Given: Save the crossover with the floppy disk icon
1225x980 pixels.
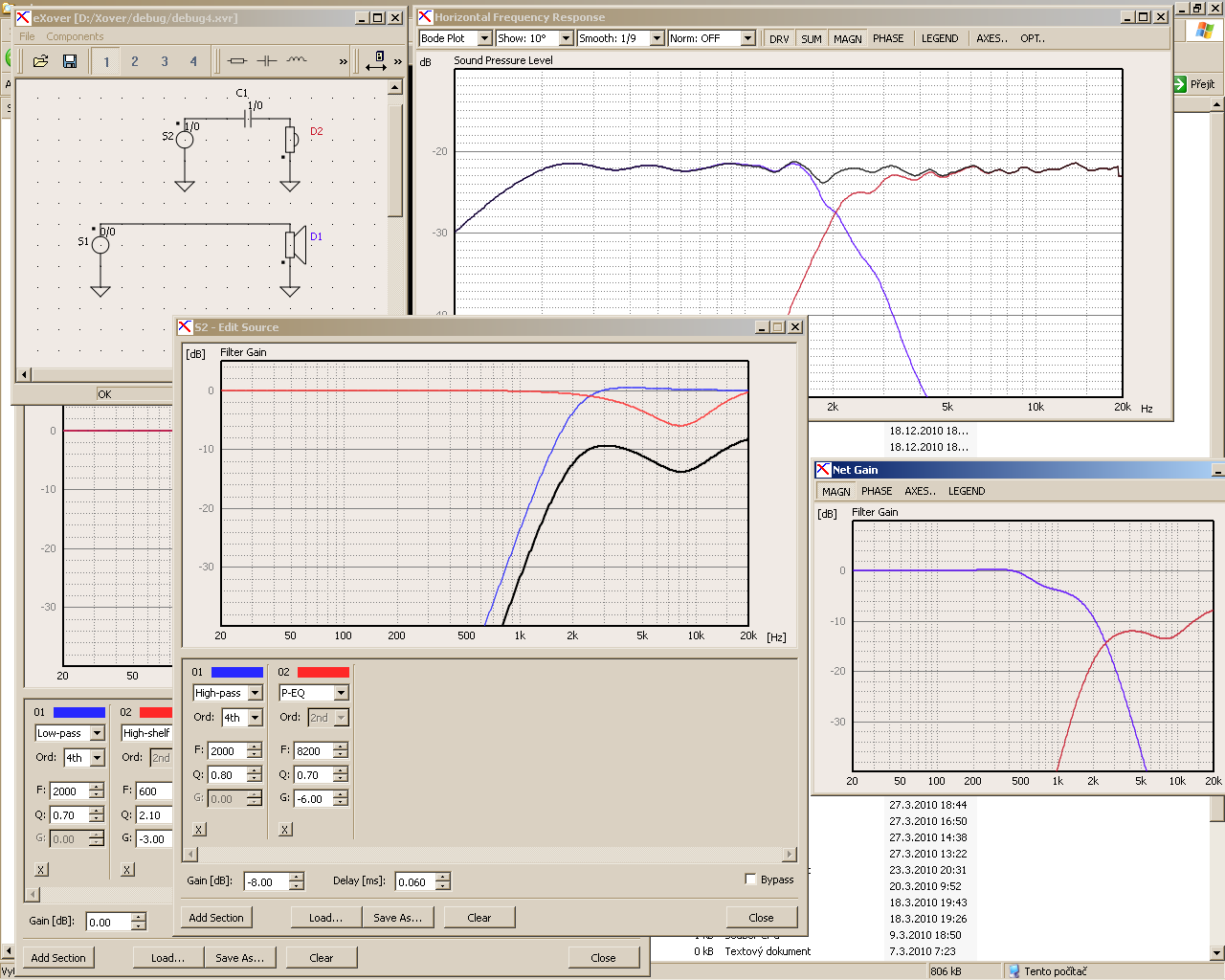Looking at the screenshot, I should point(70,61).
